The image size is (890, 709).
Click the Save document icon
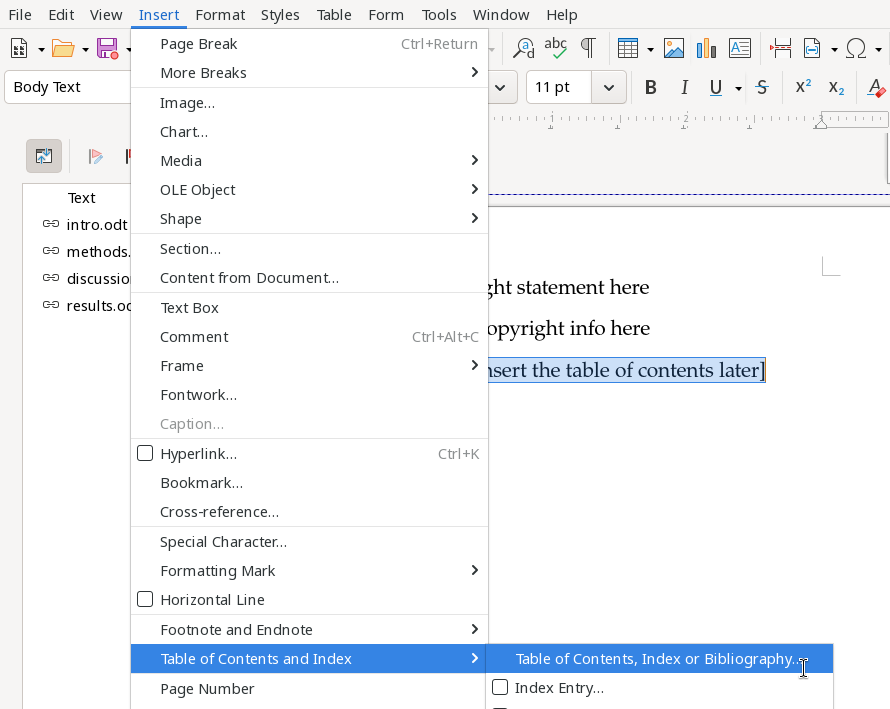(107, 49)
